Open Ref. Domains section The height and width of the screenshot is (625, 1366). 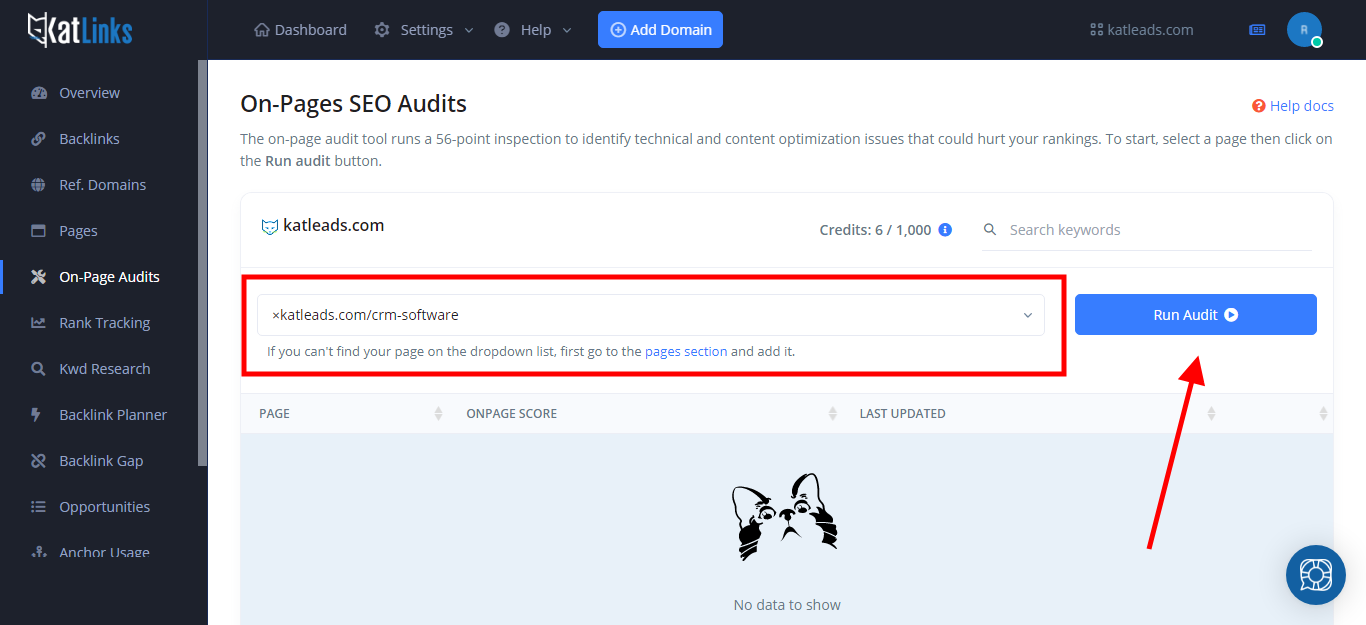click(x=103, y=185)
